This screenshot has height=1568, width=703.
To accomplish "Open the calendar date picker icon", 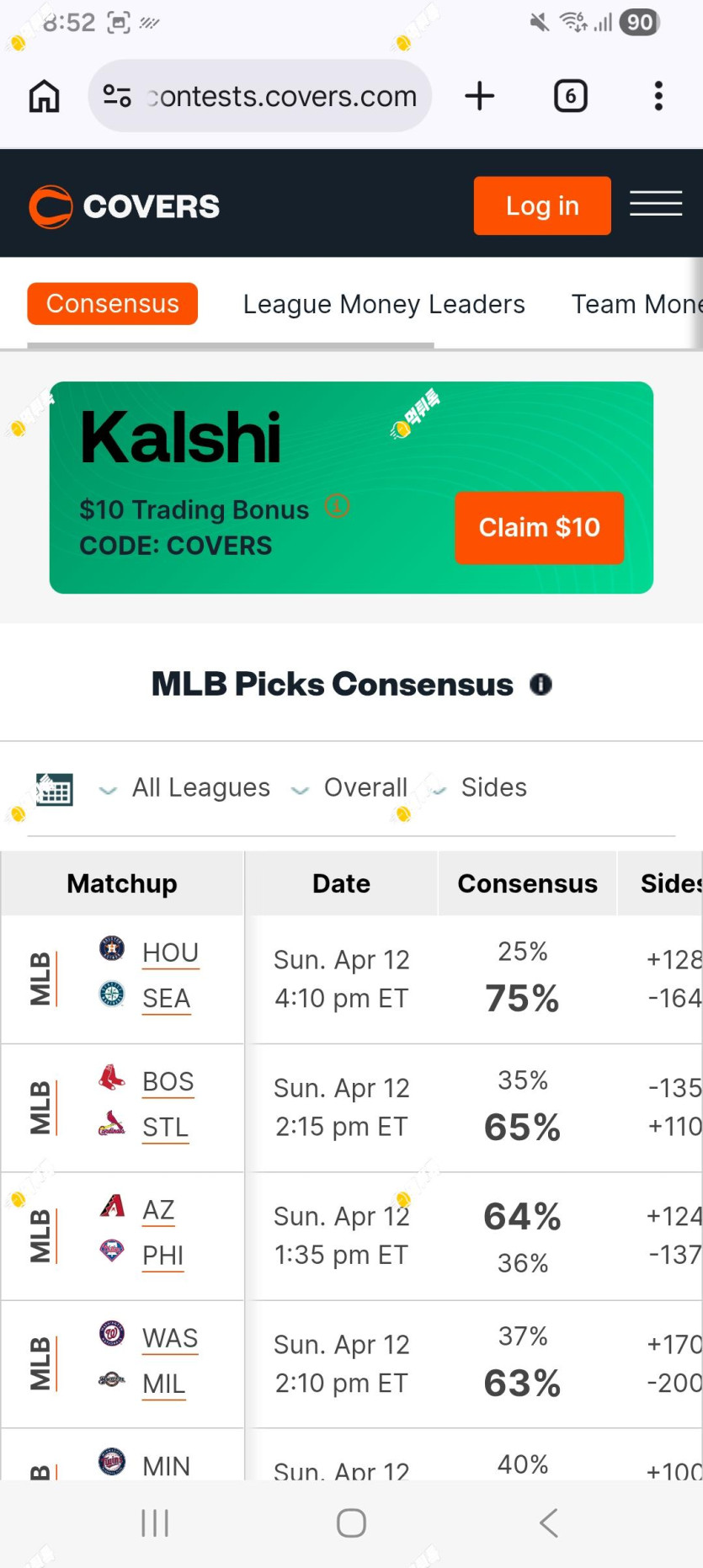I will (55, 789).
